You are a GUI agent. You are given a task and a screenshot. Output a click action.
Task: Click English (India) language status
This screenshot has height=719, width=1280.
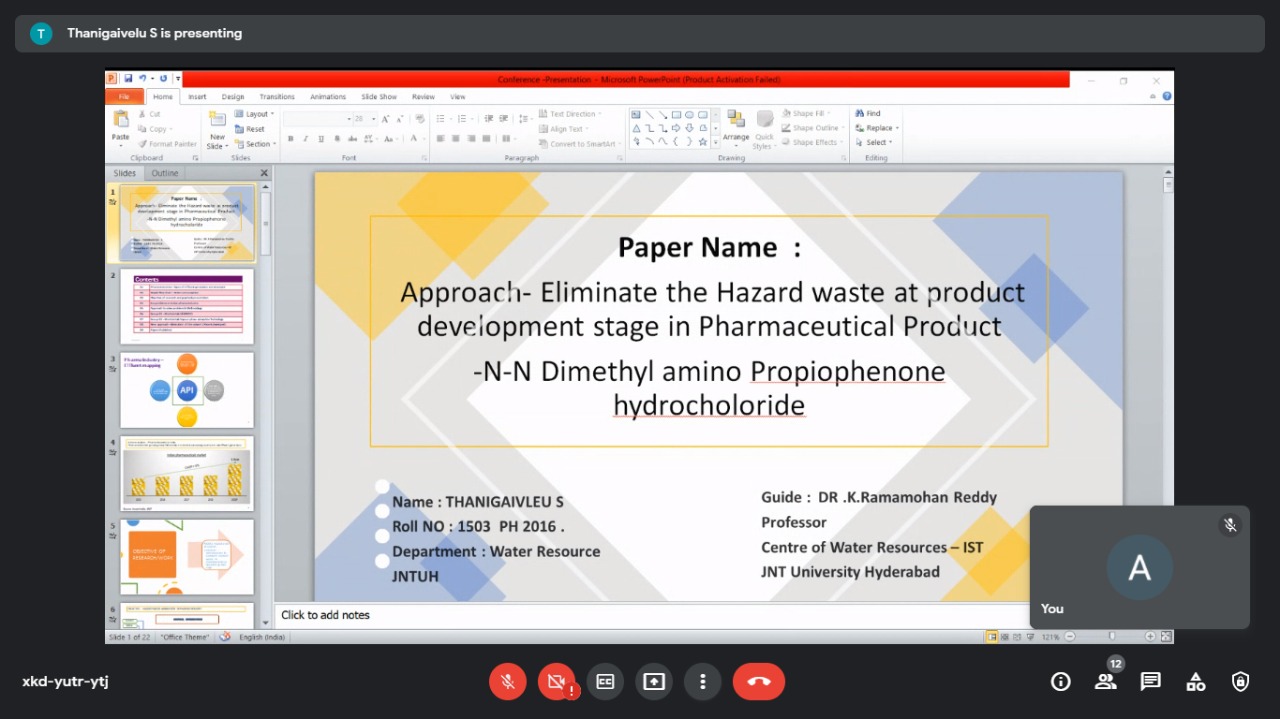262,637
